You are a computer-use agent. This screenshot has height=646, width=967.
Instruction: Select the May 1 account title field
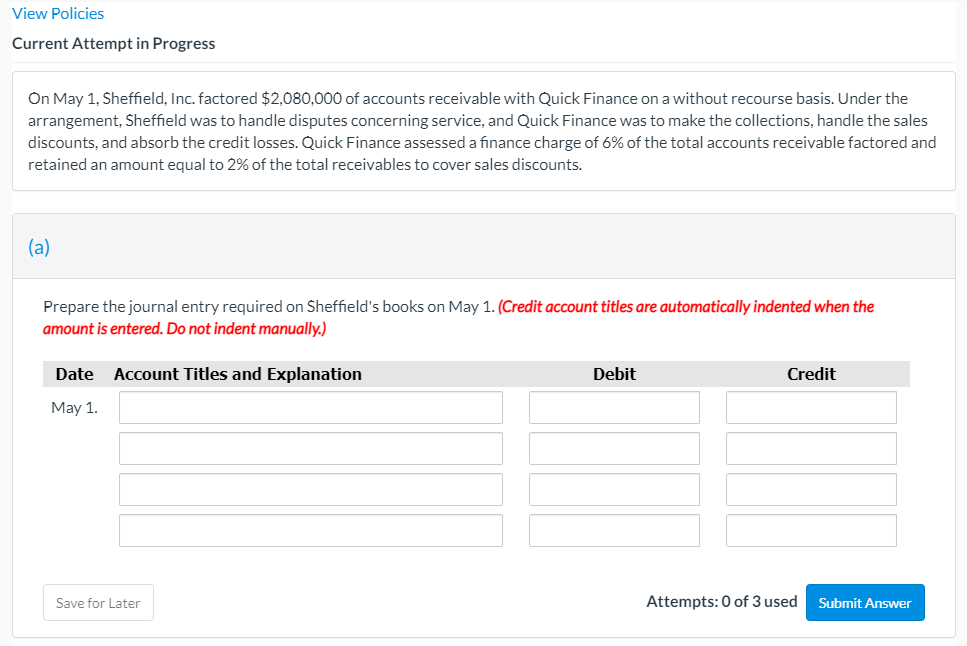click(x=311, y=407)
